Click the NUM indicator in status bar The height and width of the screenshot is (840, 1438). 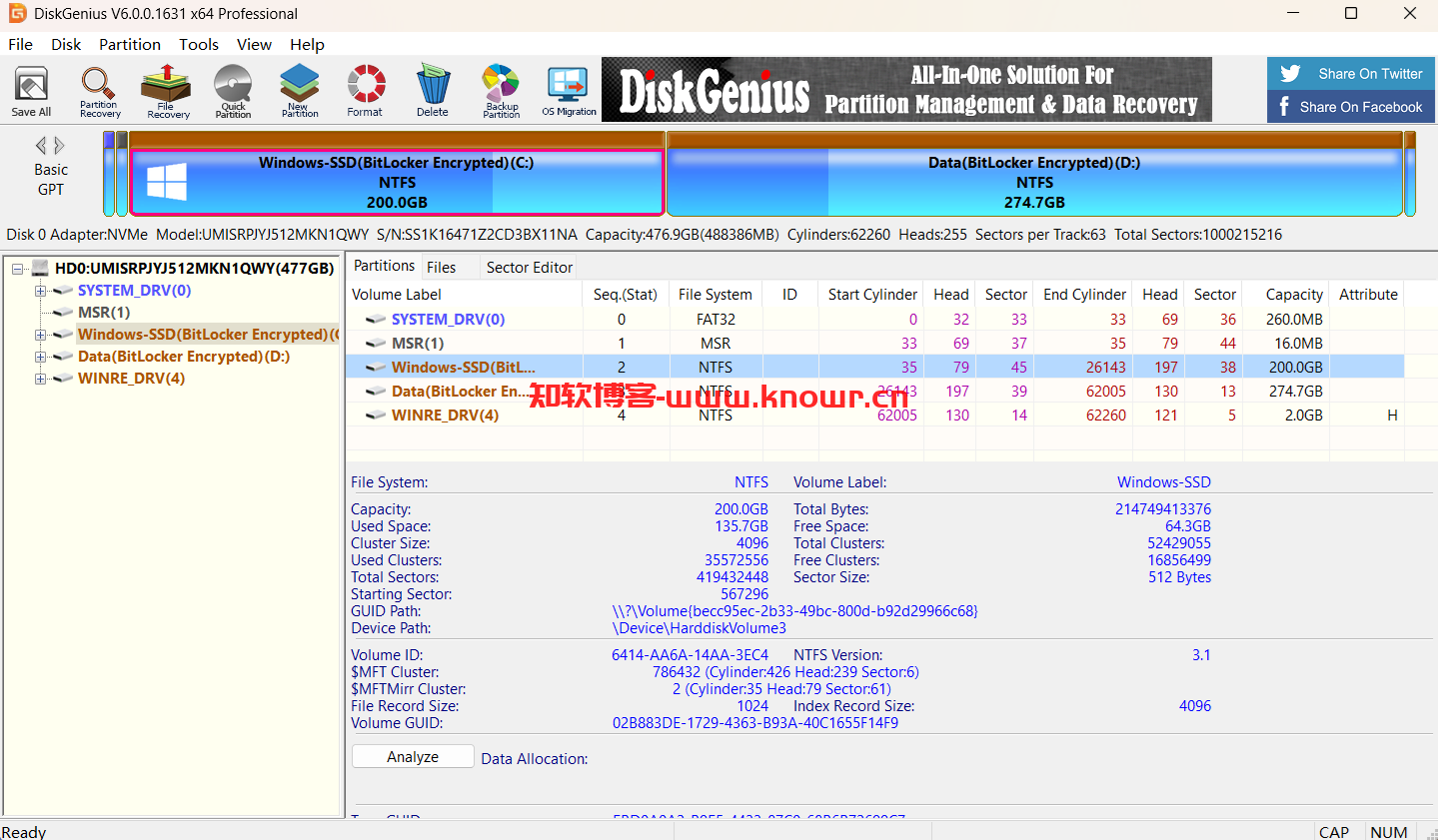[x=1389, y=832]
